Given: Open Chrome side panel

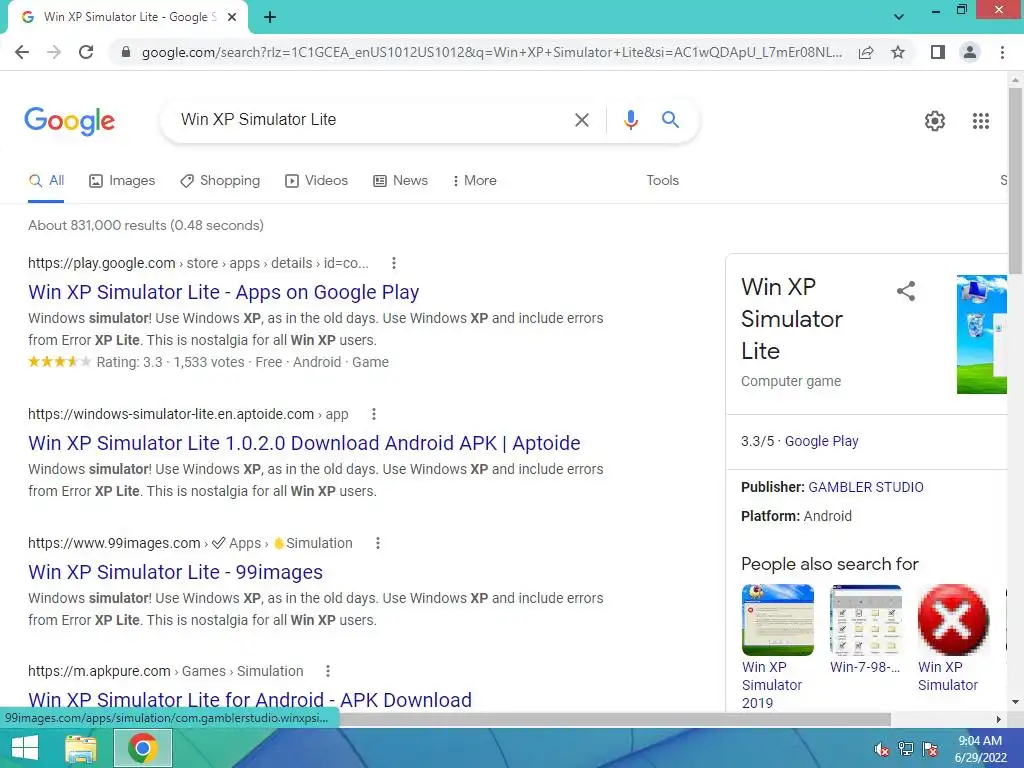Looking at the screenshot, I should click(x=938, y=52).
